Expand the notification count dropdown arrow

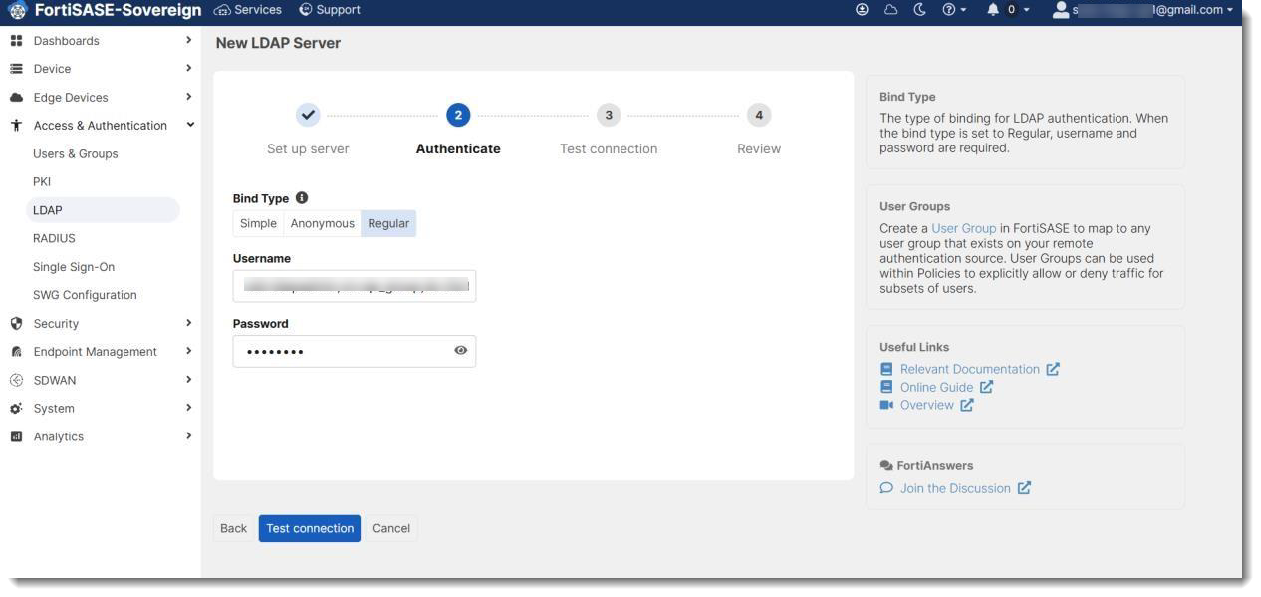1026,10
